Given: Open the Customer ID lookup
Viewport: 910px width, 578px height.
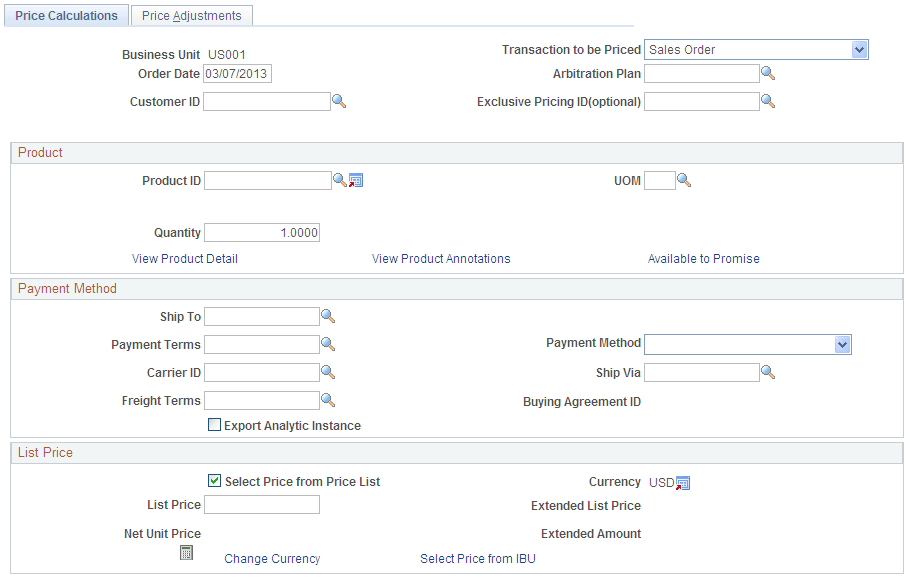Looking at the screenshot, I should click(339, 101).
